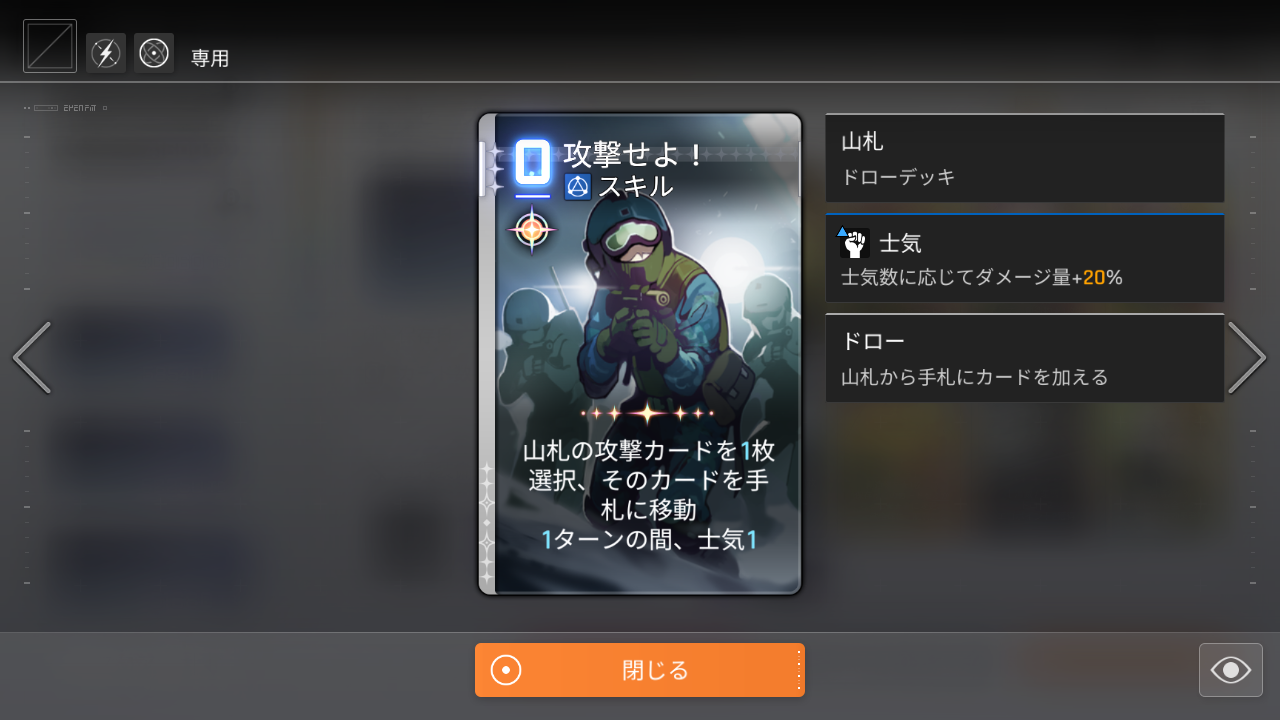The width and height of the screenshot is (1280, 720).
Task: Click the card rarity star divider
Action: (x=647, y=412)
